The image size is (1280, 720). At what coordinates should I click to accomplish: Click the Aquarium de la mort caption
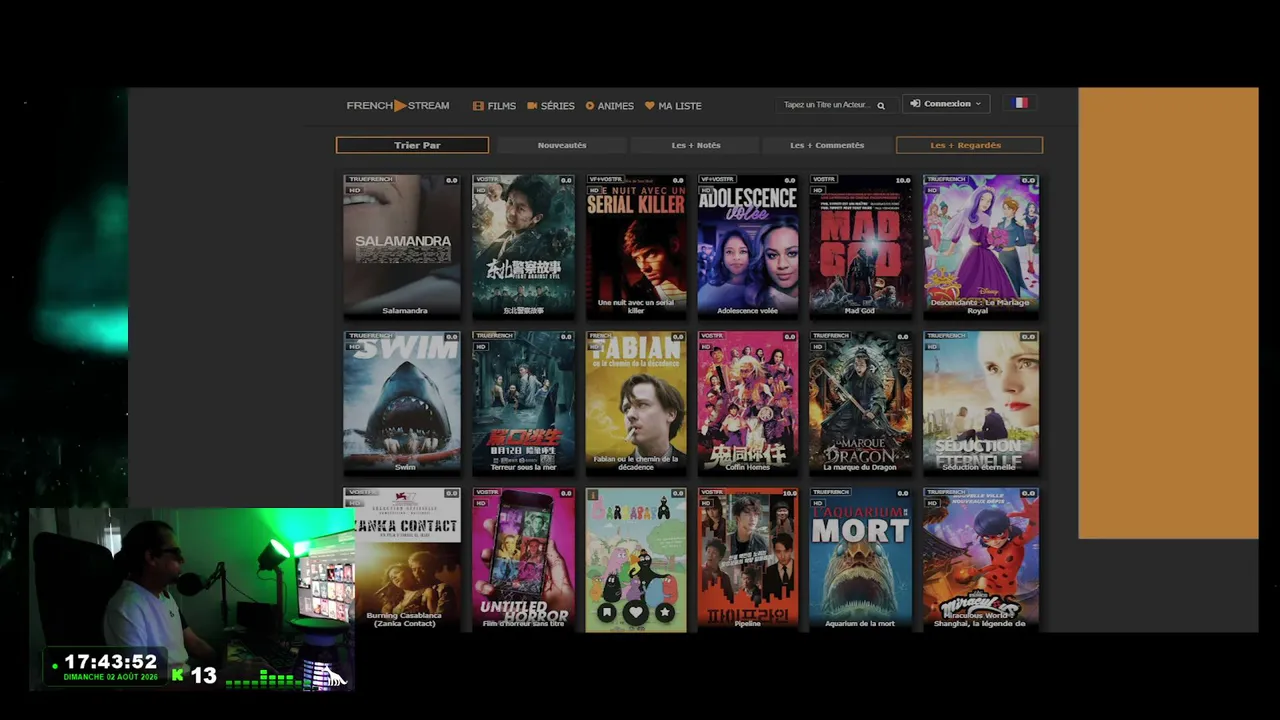[x=860, y=624]
